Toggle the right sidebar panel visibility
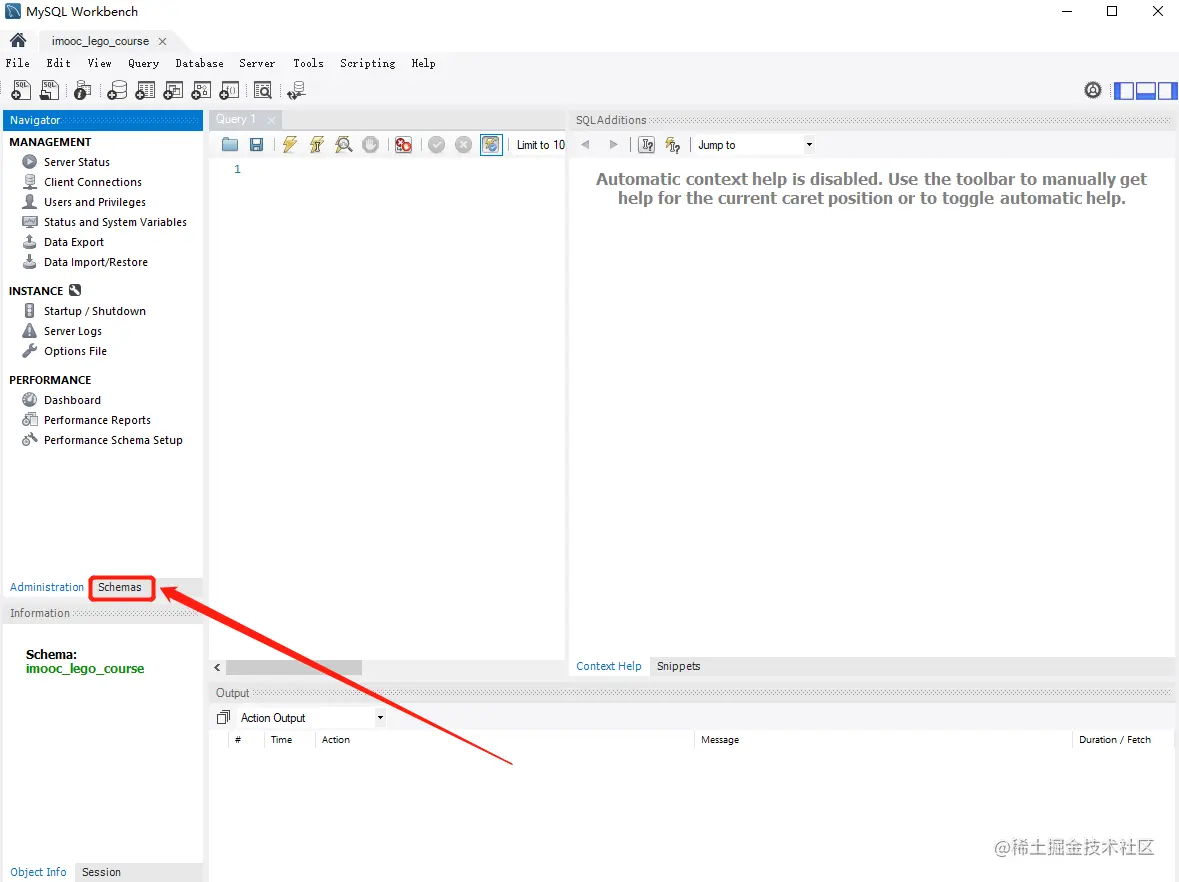Viewport: 1179px width, 882px height. tap(1167, 91)
